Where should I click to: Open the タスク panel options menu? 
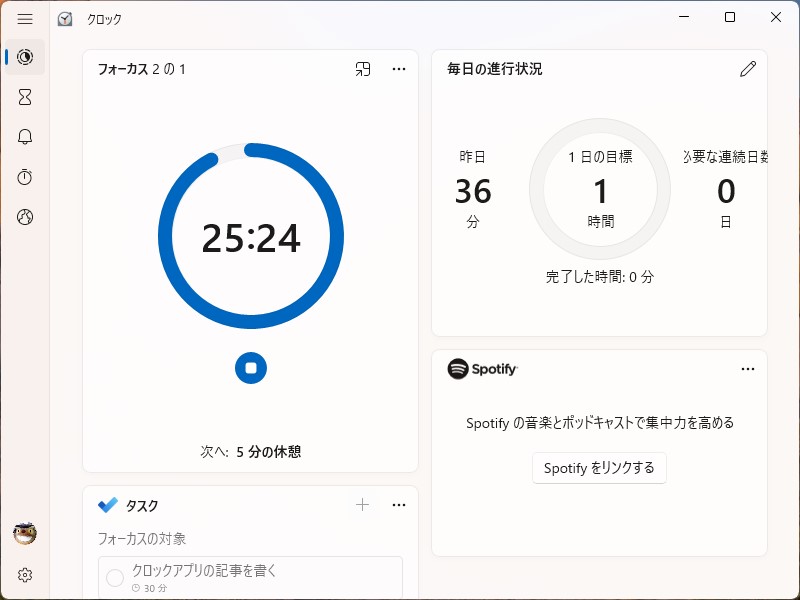pos(399,505)
